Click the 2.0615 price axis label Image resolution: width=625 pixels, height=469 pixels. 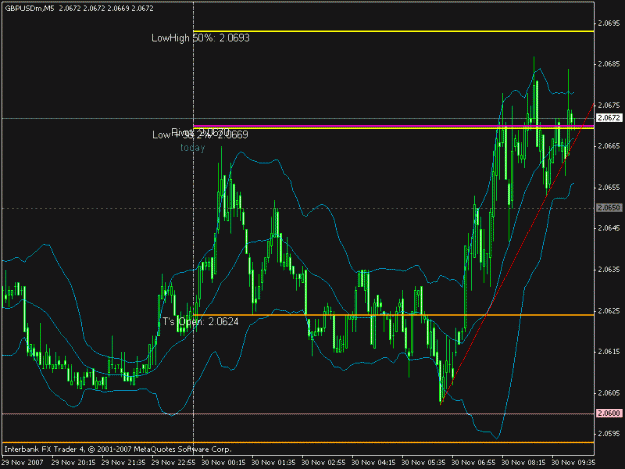click(609, 352)
